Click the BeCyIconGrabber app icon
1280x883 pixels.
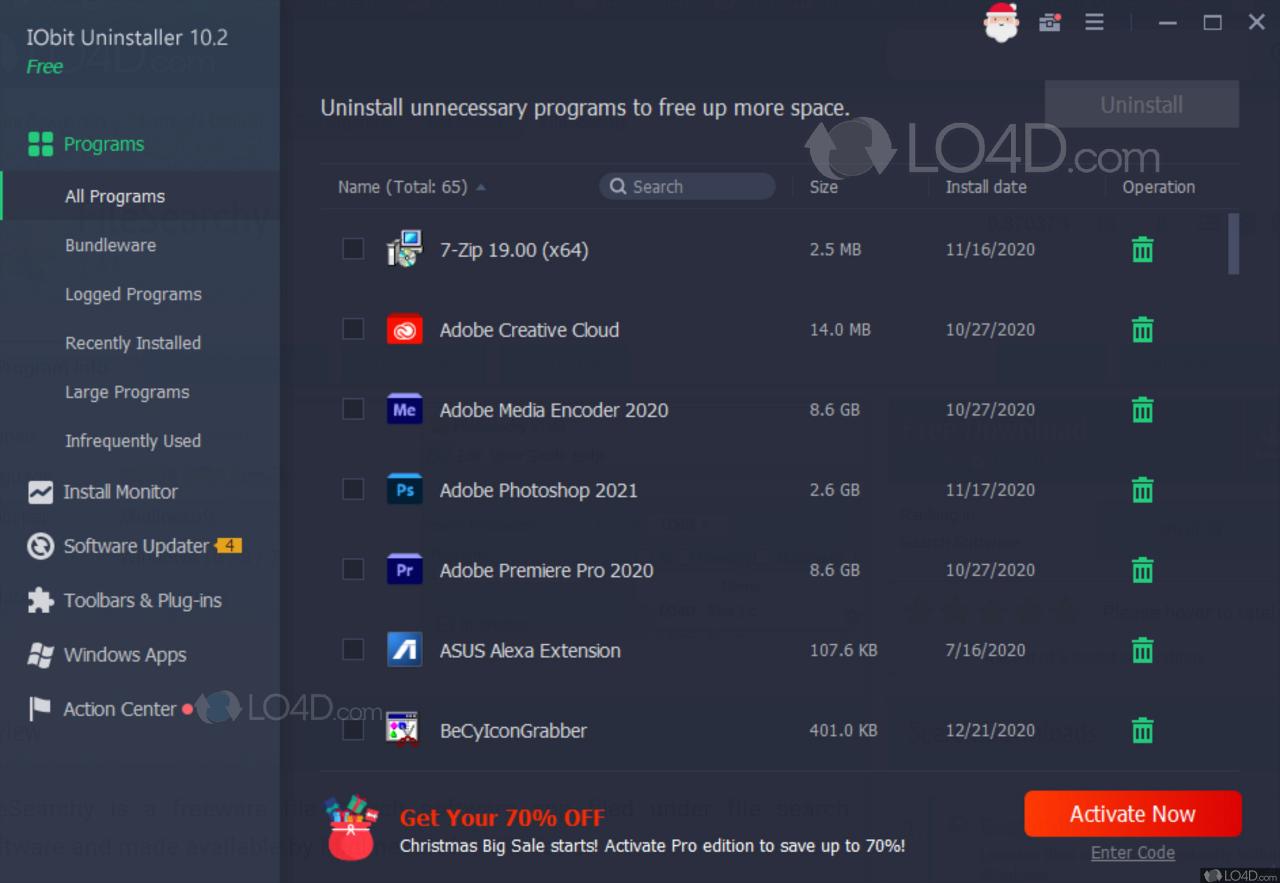[x=402, y=729]
